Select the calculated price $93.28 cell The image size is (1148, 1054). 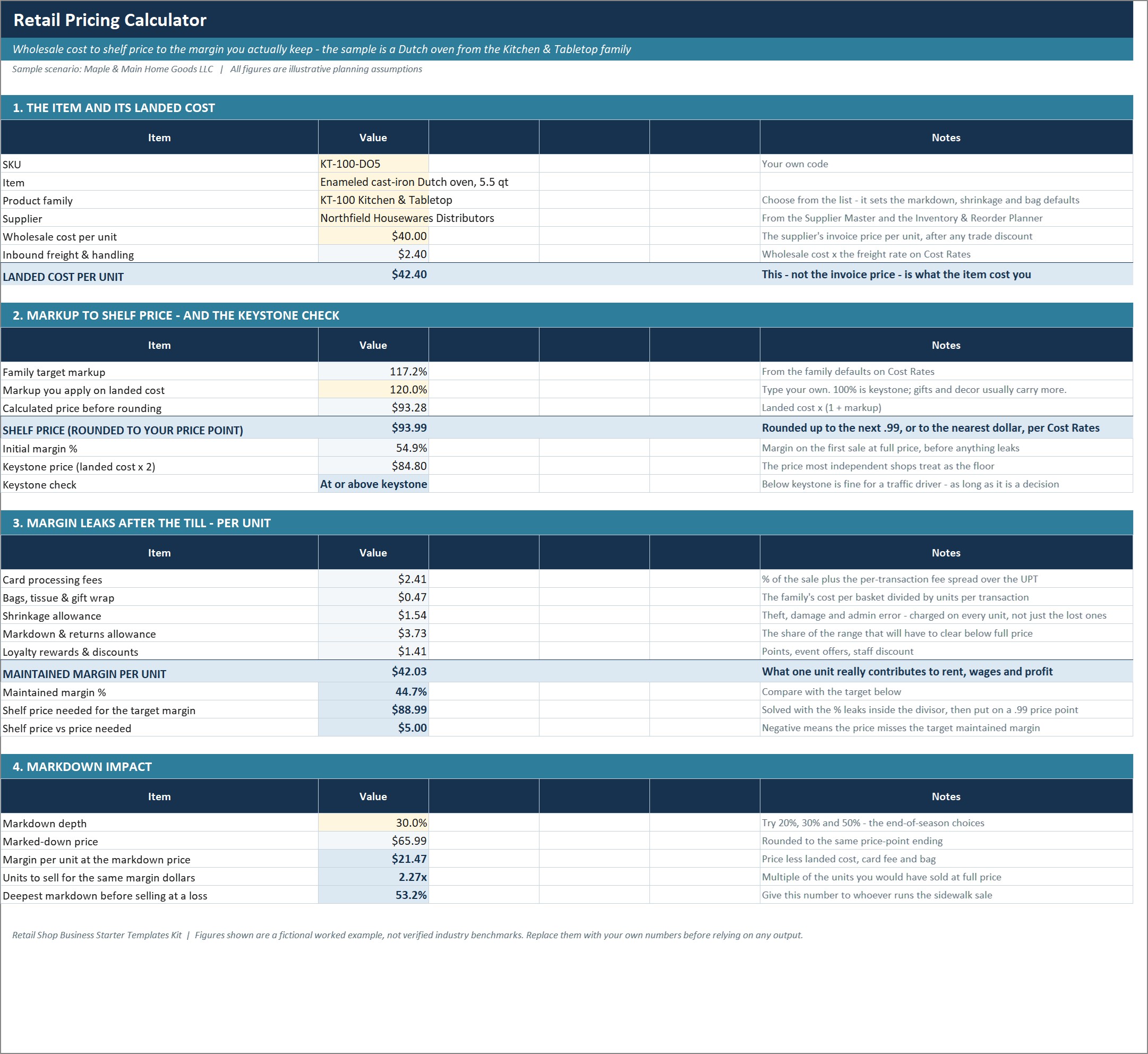click(373, 408)
